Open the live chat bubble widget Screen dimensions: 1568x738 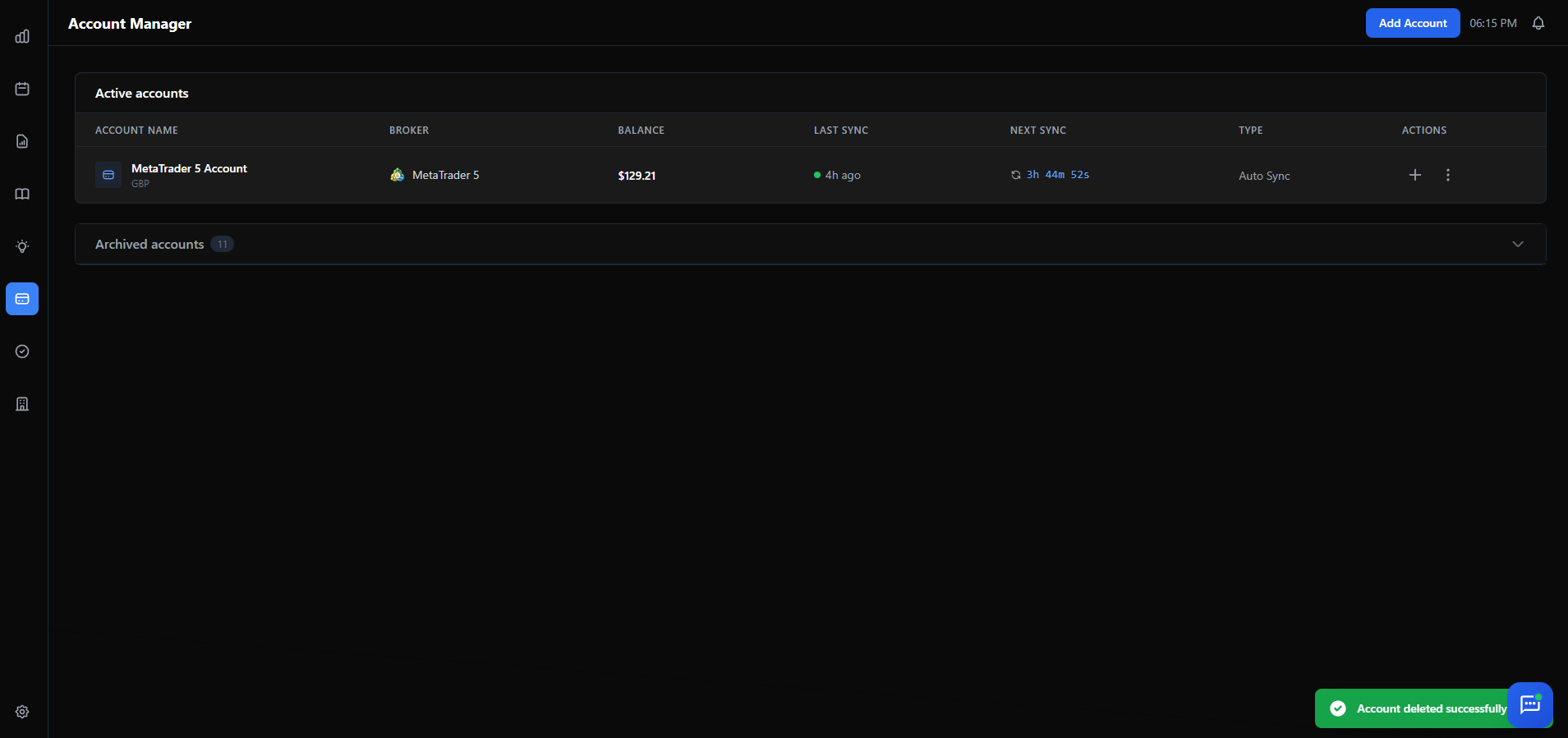[x=1530, y=704]
